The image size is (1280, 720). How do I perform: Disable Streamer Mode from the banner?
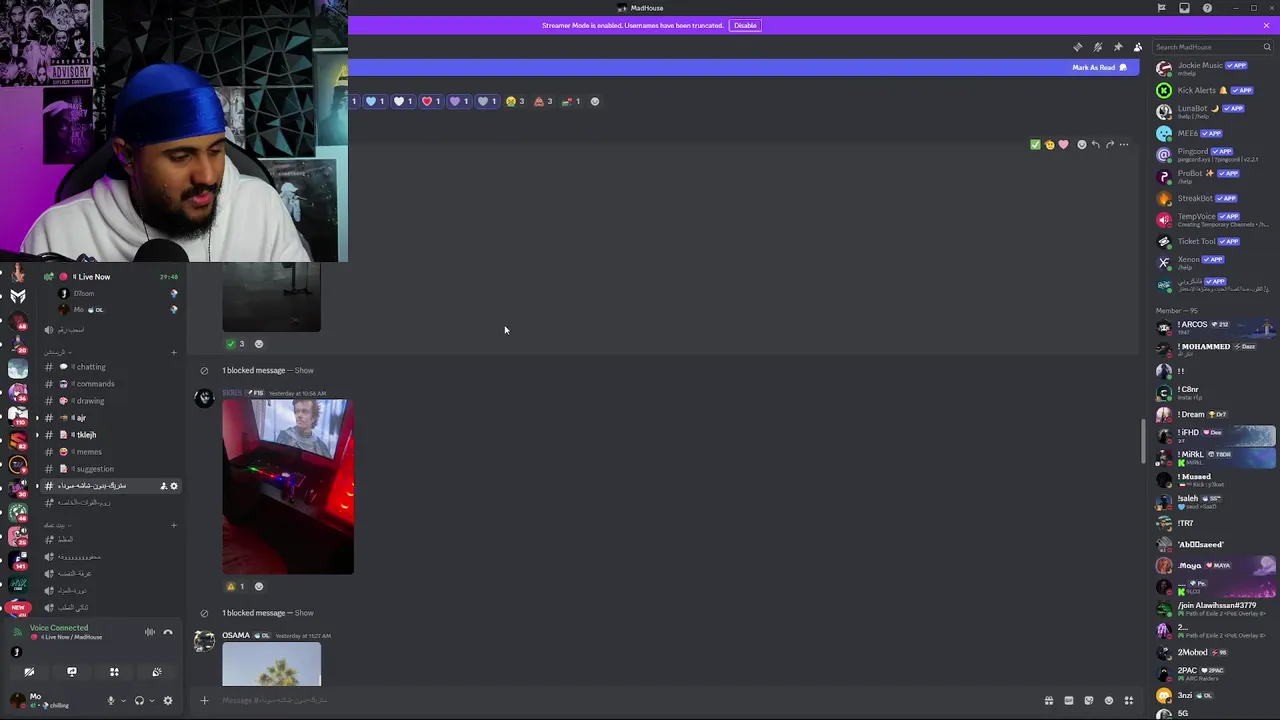(x=745, y=25)
